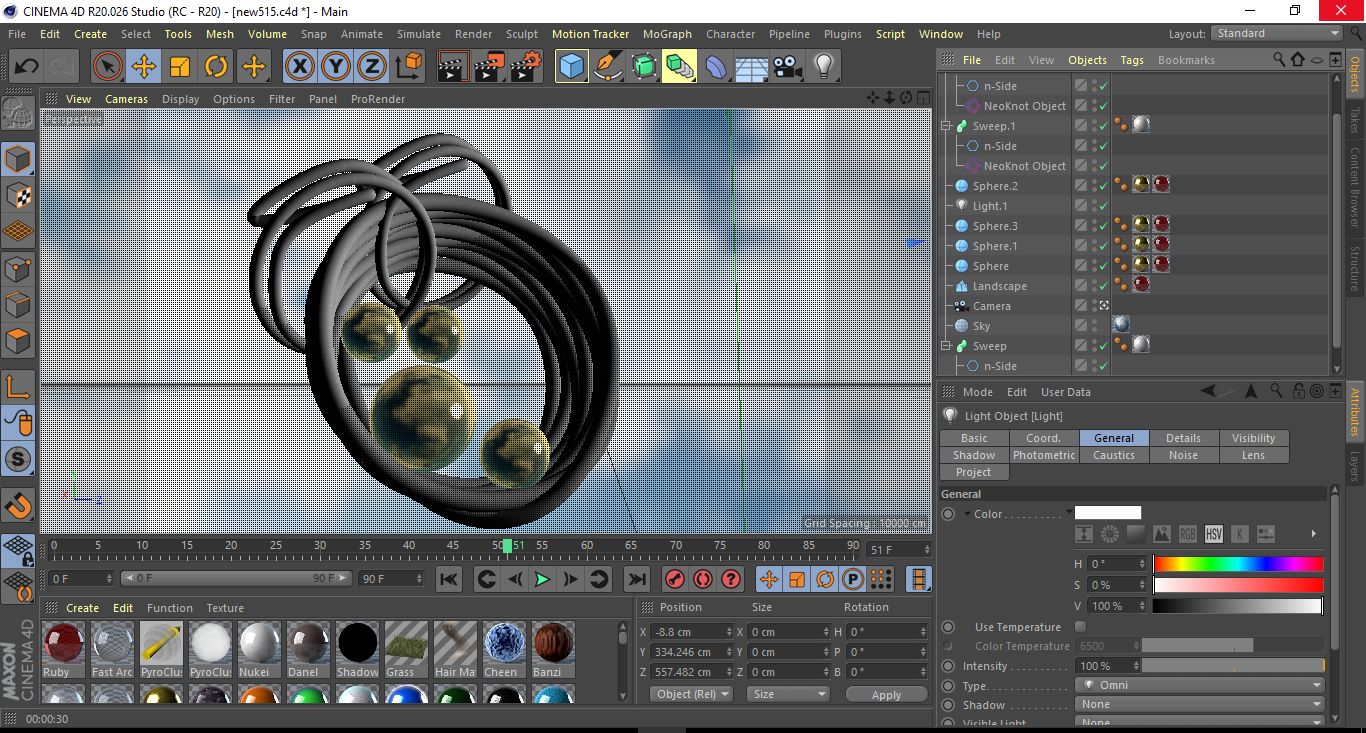Viewport: 1366px width, 733px height.
Task: Go to end of animation
Action: [636, 579]
